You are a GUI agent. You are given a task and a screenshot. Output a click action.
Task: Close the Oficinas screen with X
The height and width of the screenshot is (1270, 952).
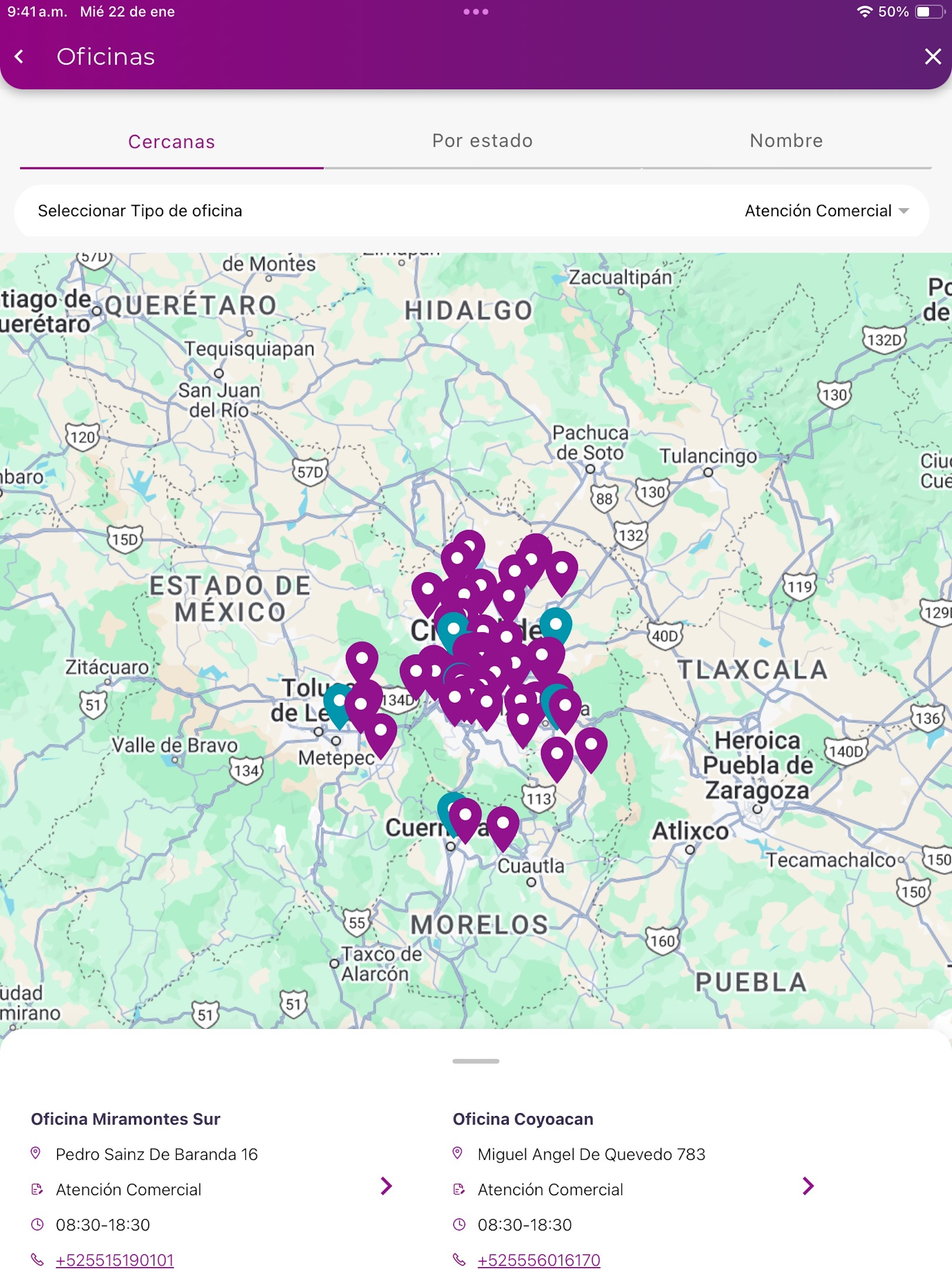tap(932, 56)
